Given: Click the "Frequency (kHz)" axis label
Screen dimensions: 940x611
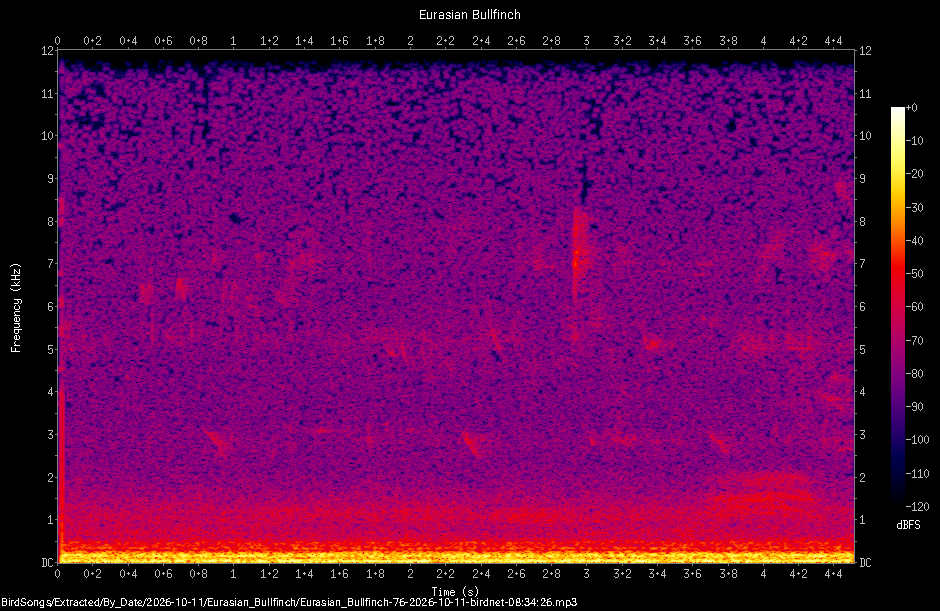Looking at the screenshot, I should tap(16, 308).
